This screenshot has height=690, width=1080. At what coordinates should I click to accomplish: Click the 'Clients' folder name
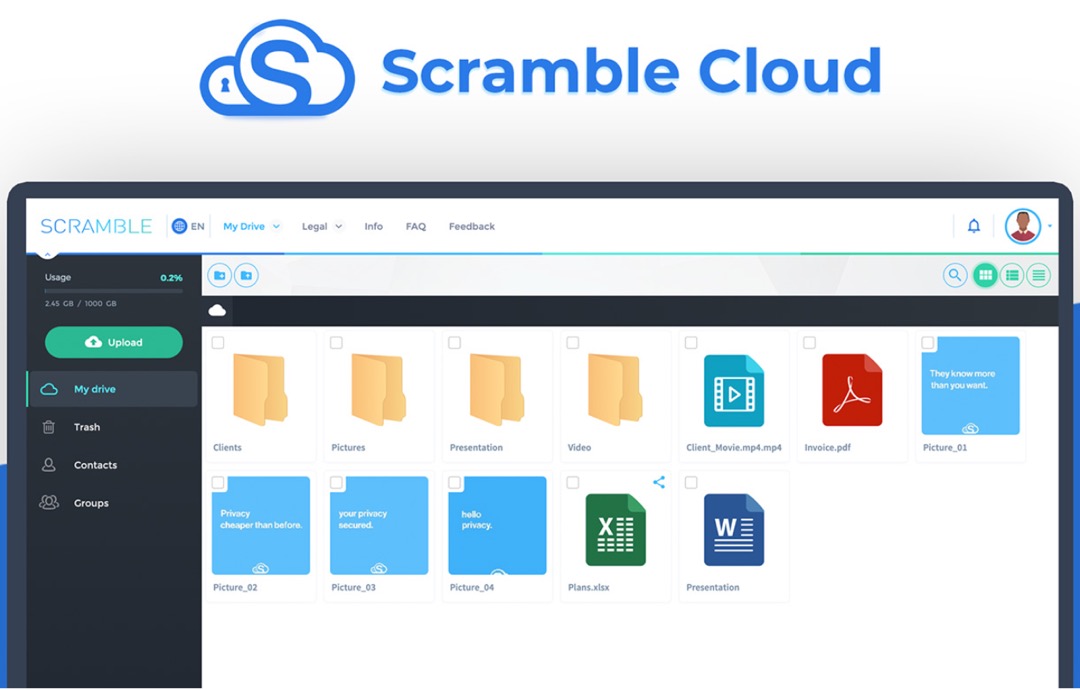pyautogui.click(x=227, y=448)
